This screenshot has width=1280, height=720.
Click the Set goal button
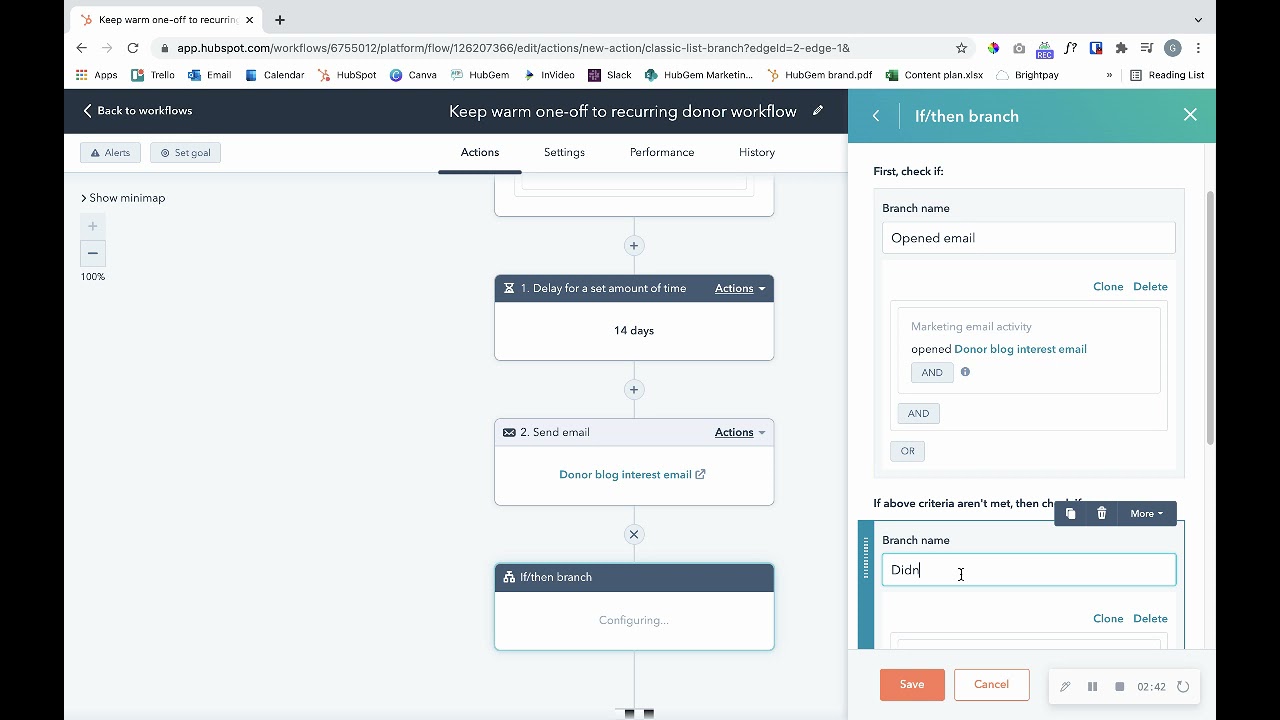tap(185, 152)
